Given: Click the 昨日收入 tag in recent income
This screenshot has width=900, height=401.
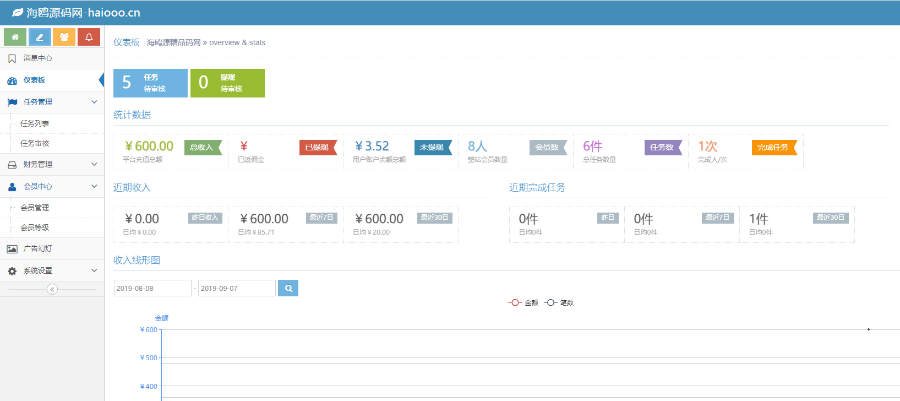Looking at the screenshot, I should tap(205, 218).
